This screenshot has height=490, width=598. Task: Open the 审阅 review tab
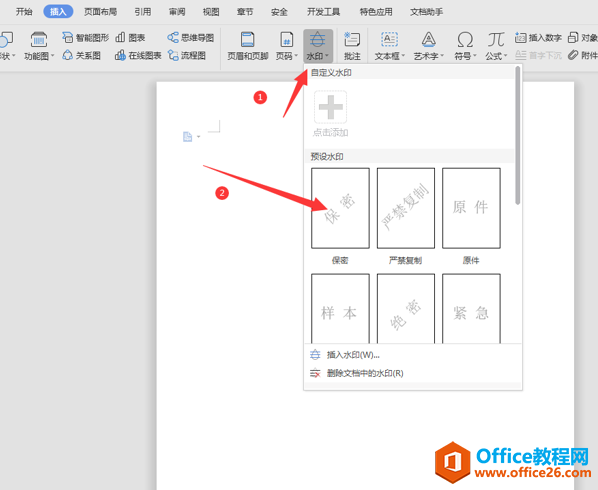pos(177,12)
